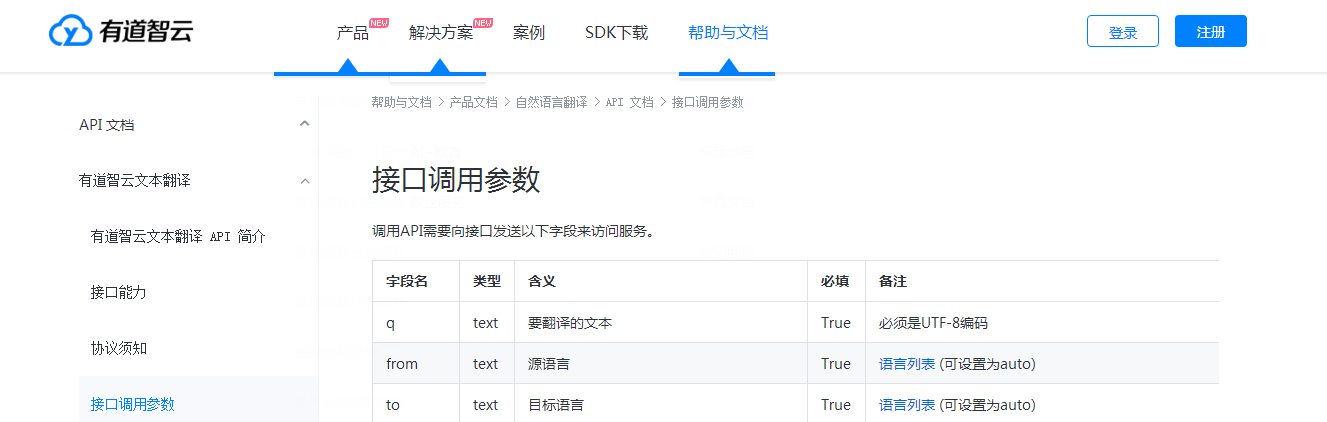The width and height of the screenshot is (1327, 422).
Task: Click the 必须是UTF-8编码 note
Action: [933, 323]
